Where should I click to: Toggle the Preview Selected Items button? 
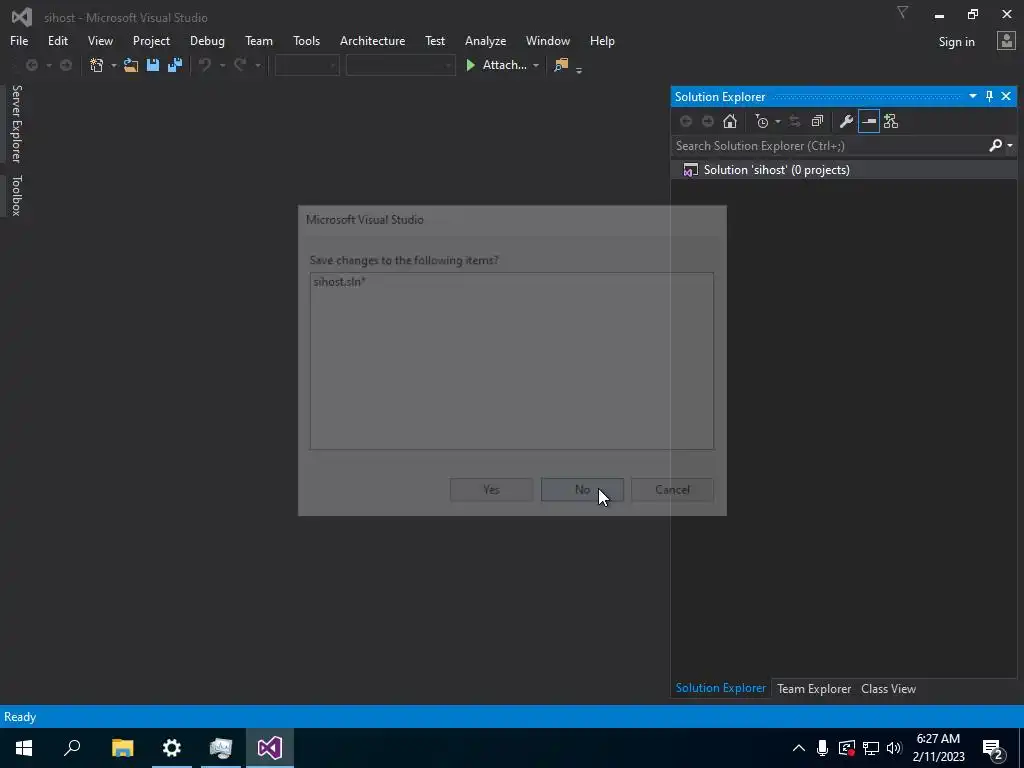(869, 121)
